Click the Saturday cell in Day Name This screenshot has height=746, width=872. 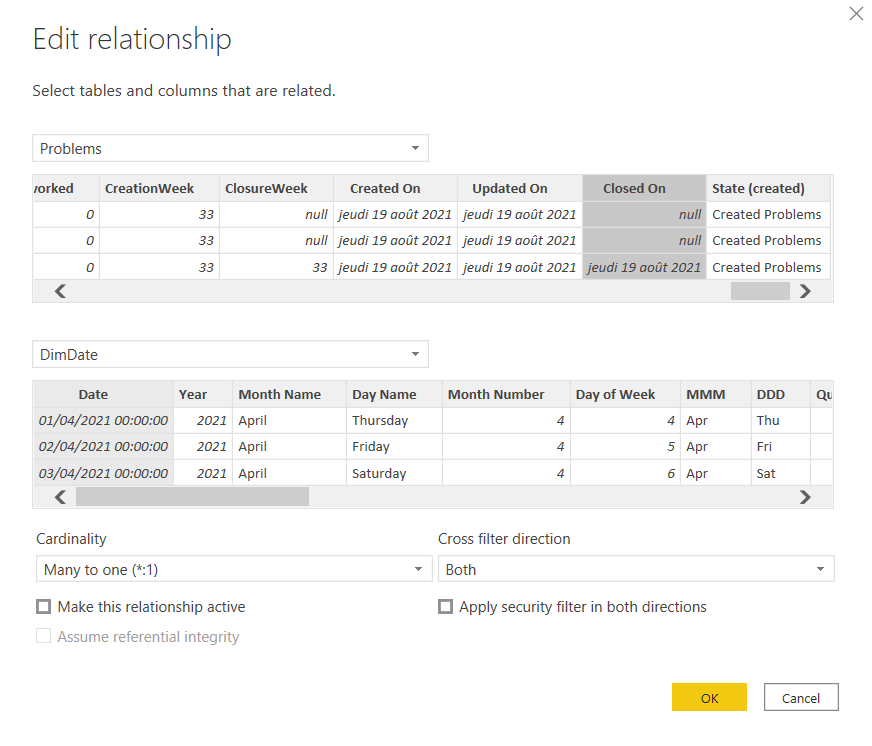coord(394,473)
